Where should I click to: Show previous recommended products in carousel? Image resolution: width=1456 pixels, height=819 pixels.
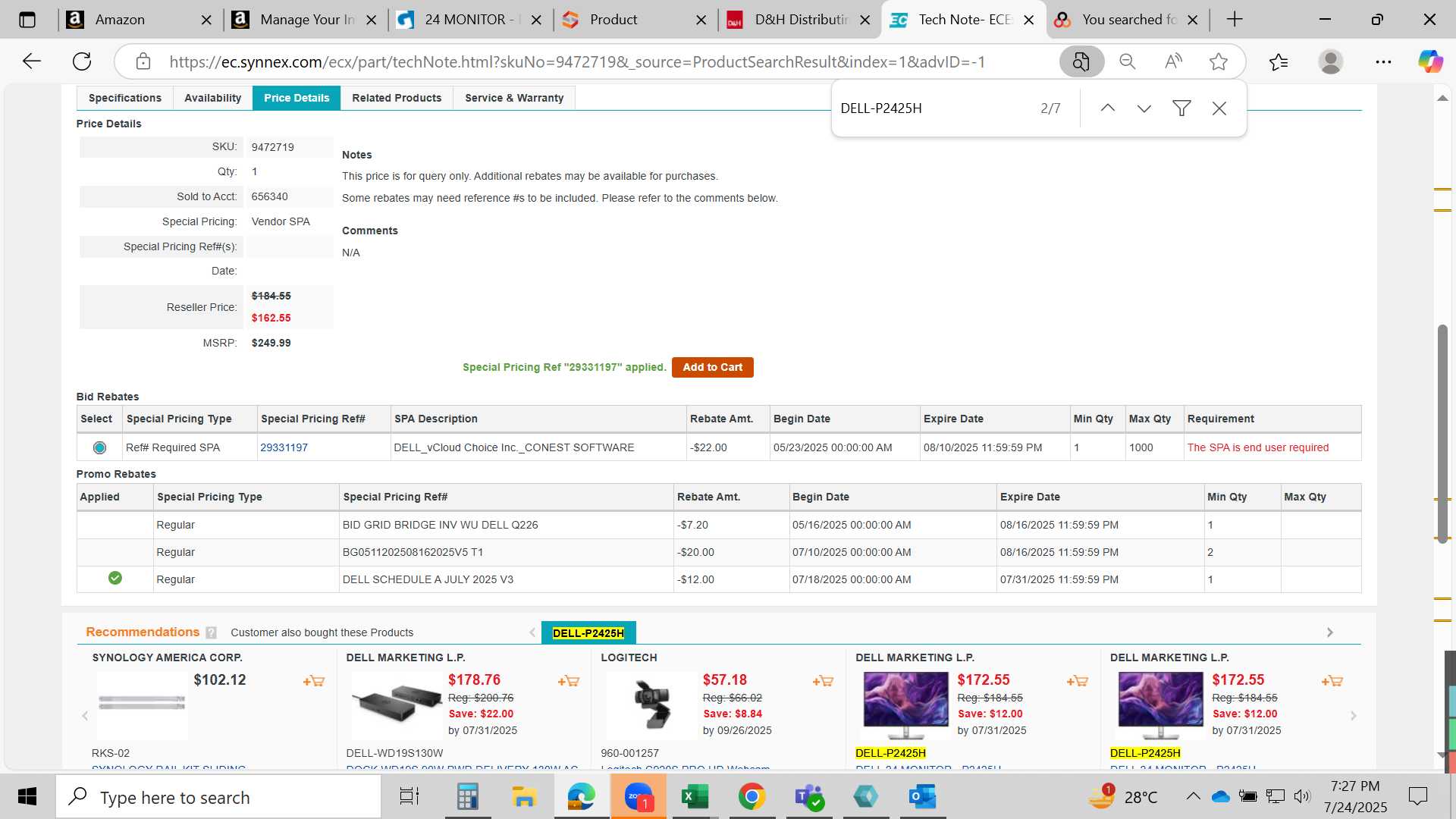pos(85,716)
